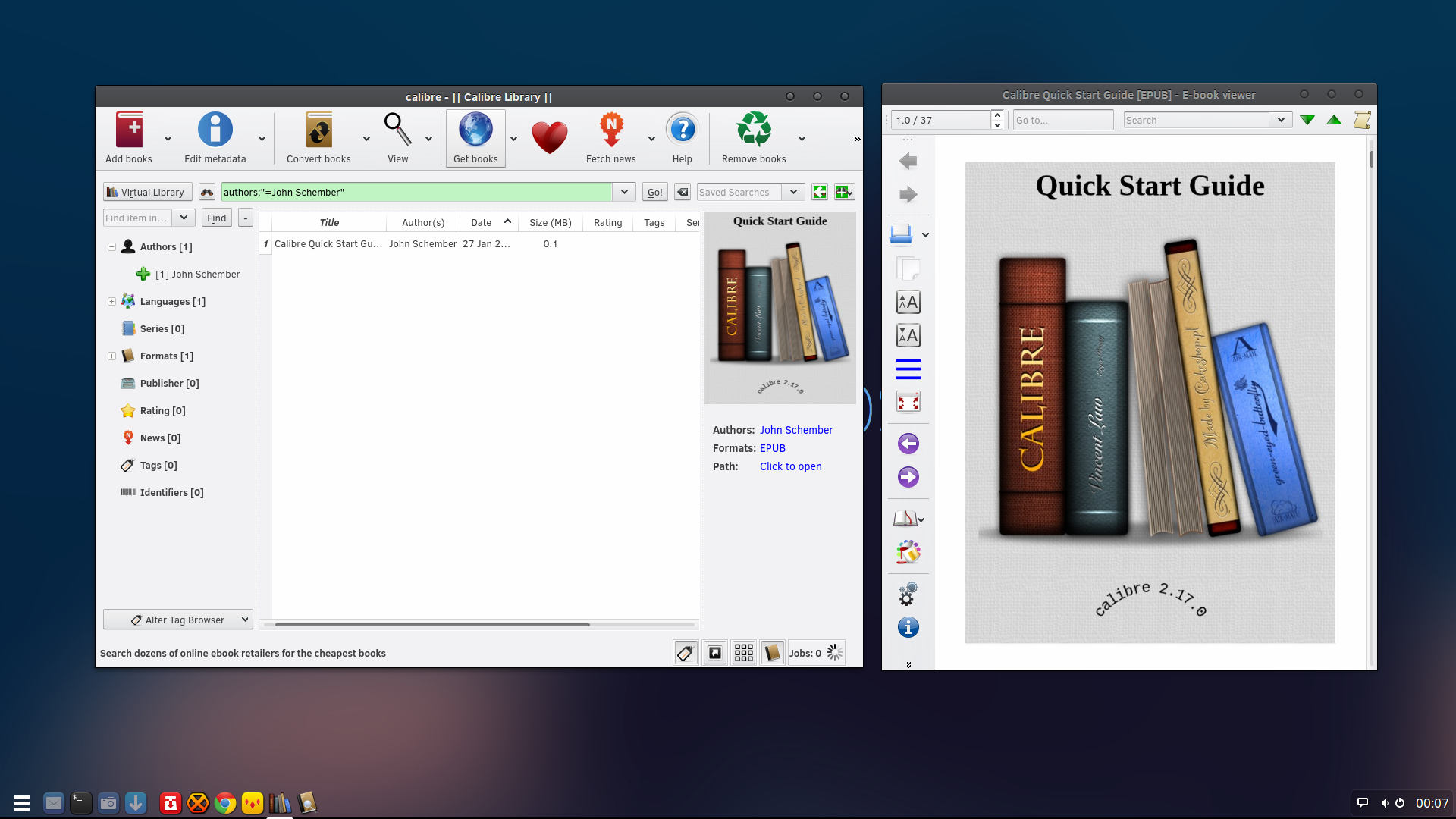Open Alter Tag Browser dropdown

(x=177, y=620)
